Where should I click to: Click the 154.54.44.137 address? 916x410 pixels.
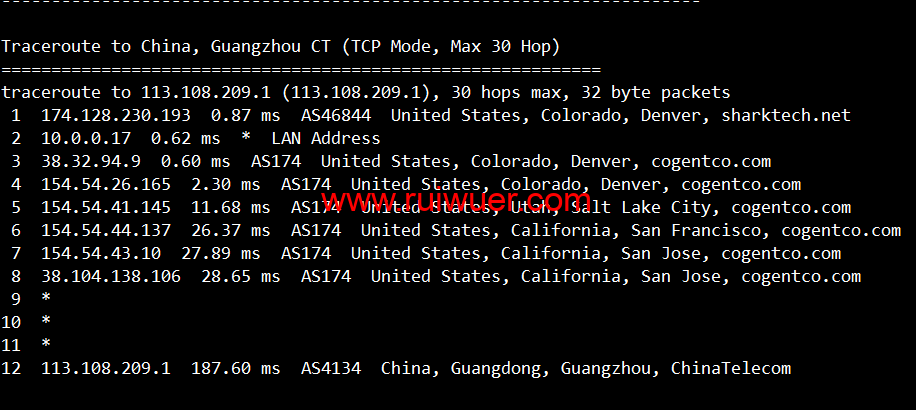106,231
